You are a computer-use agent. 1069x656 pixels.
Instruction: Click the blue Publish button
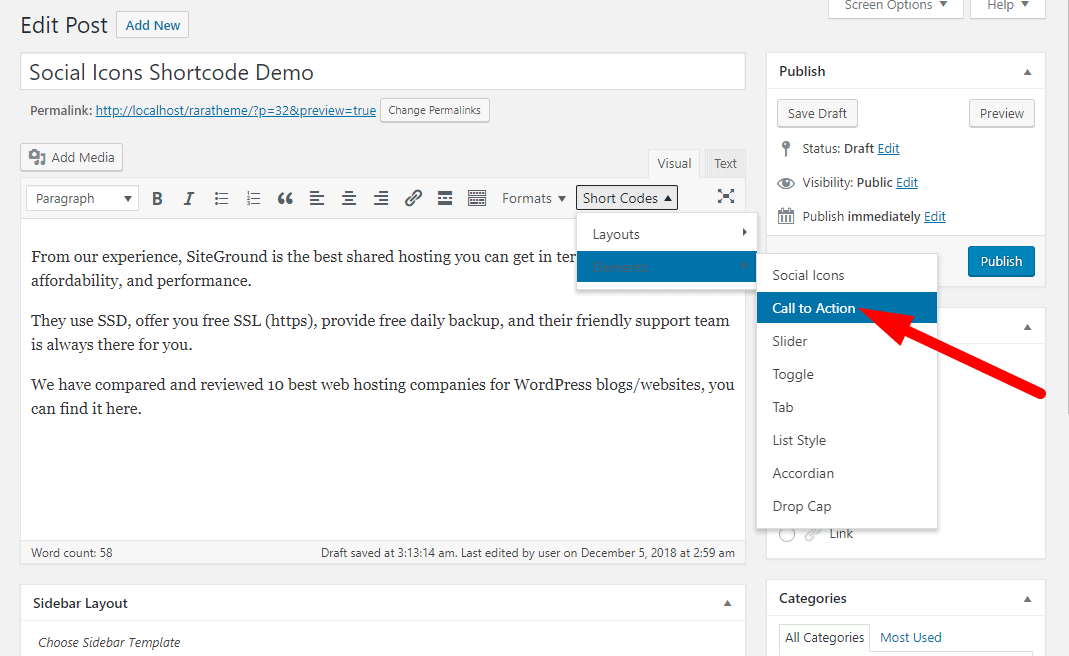[x=1000, y=261]
